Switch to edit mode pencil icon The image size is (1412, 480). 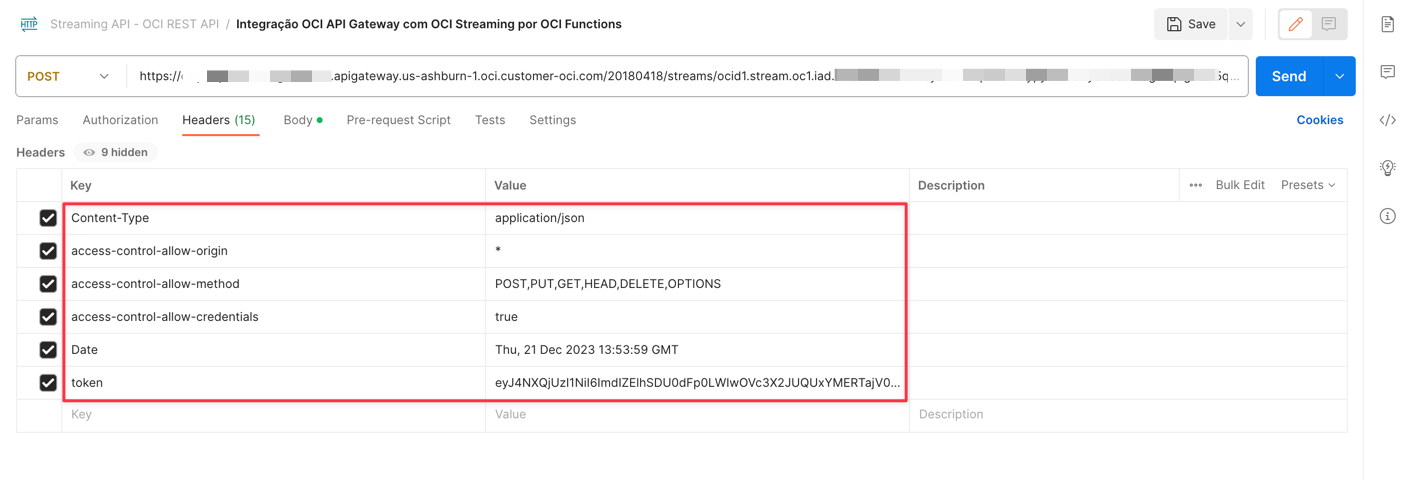(1296, 24)
